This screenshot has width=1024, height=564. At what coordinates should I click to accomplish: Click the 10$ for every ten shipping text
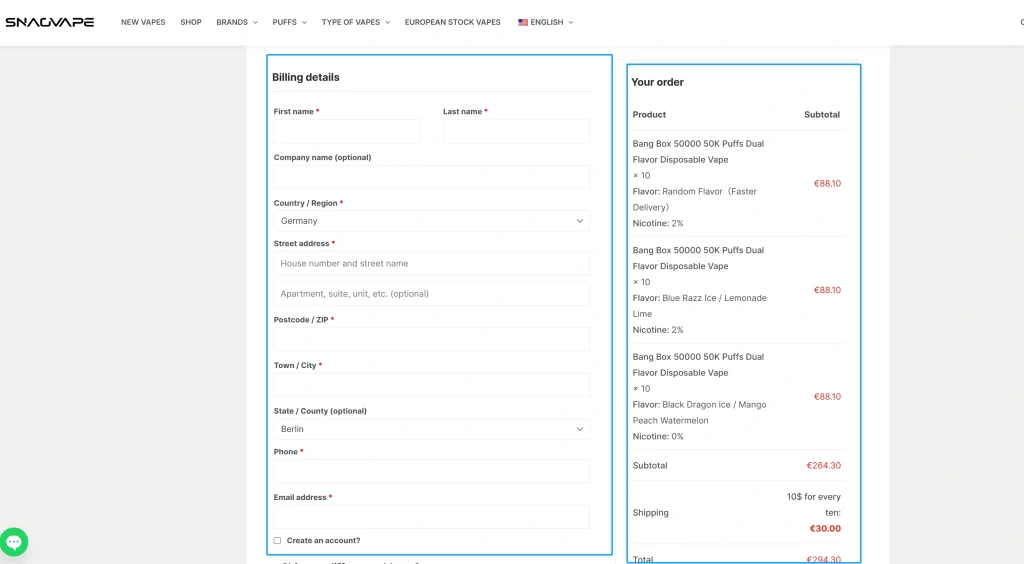click(x=814, y=505)
